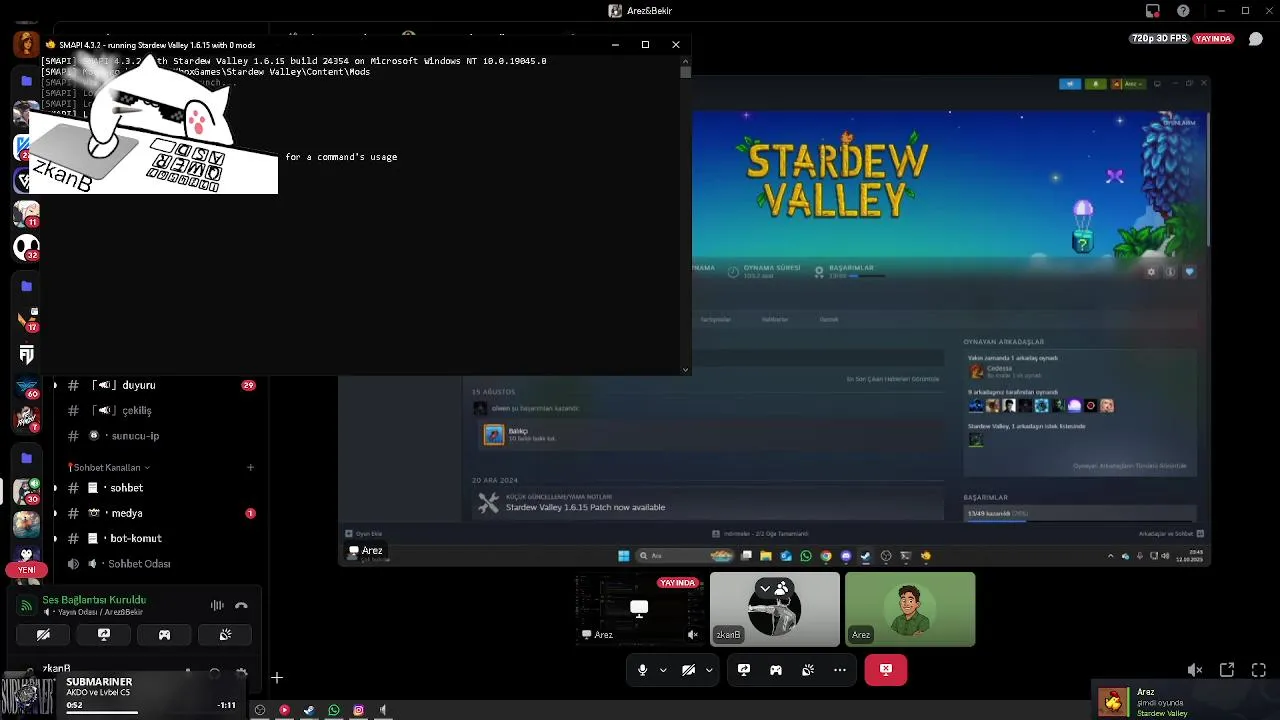Click the red play app in taskbar
The height and width of the screenshot is (720, 1280).
[284, 710]
